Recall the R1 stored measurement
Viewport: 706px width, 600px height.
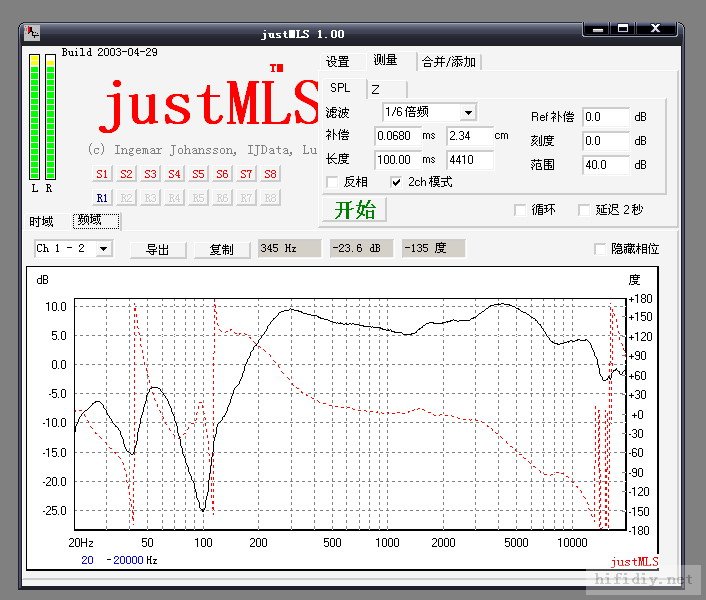102,198
